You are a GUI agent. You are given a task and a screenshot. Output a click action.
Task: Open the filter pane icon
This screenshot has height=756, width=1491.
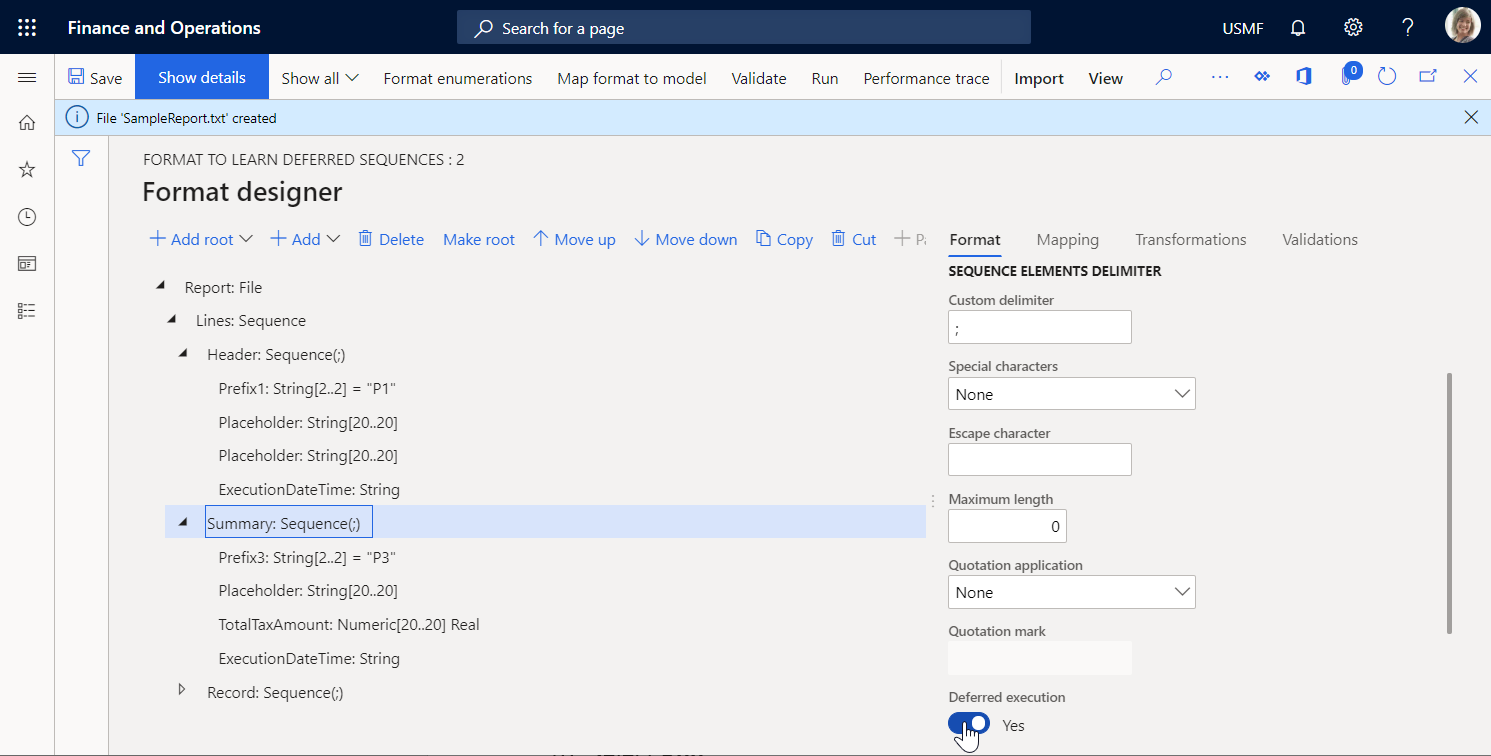[80, 158]
